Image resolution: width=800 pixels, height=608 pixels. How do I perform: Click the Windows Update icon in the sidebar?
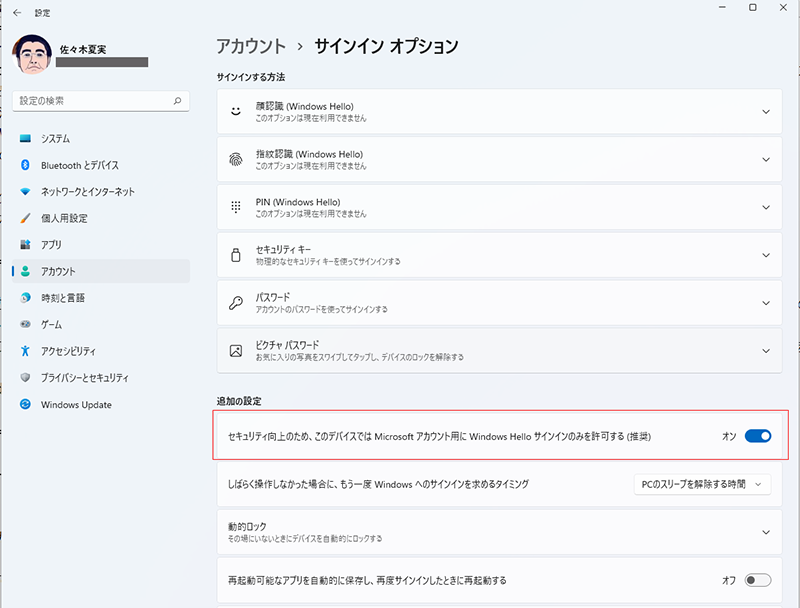pos(25,405)
